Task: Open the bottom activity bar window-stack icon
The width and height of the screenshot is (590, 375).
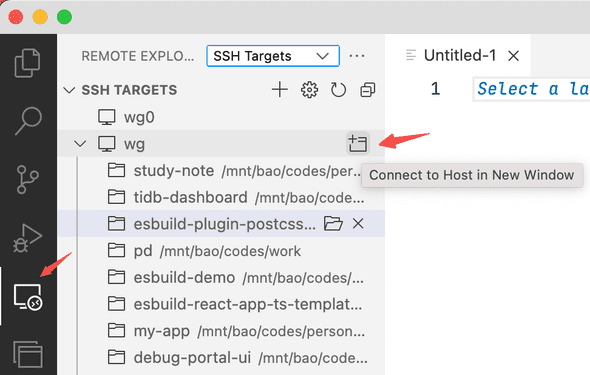Action: click(x=28, y=354)
